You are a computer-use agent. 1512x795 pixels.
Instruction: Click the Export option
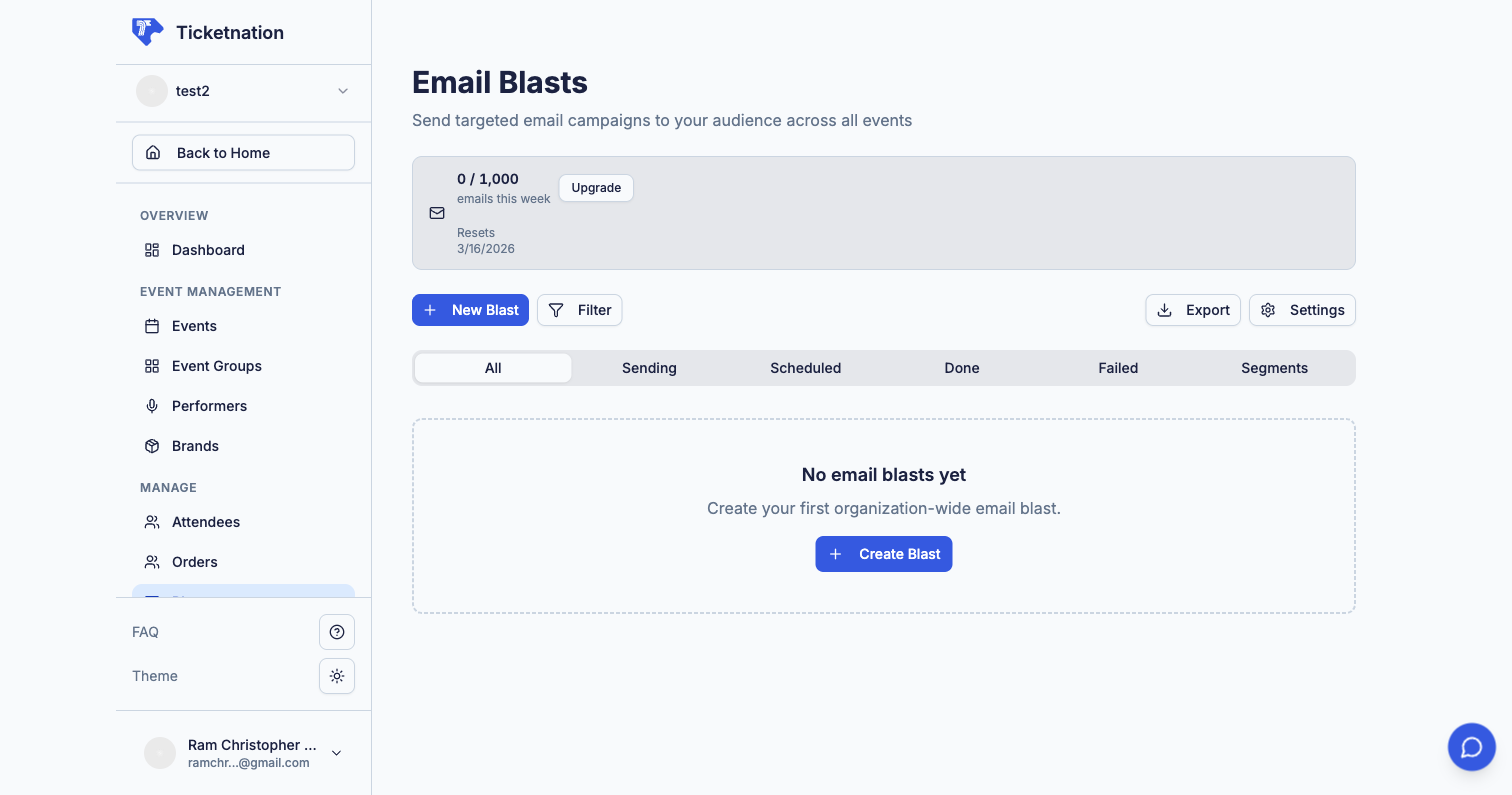[x=1193, y=310]
